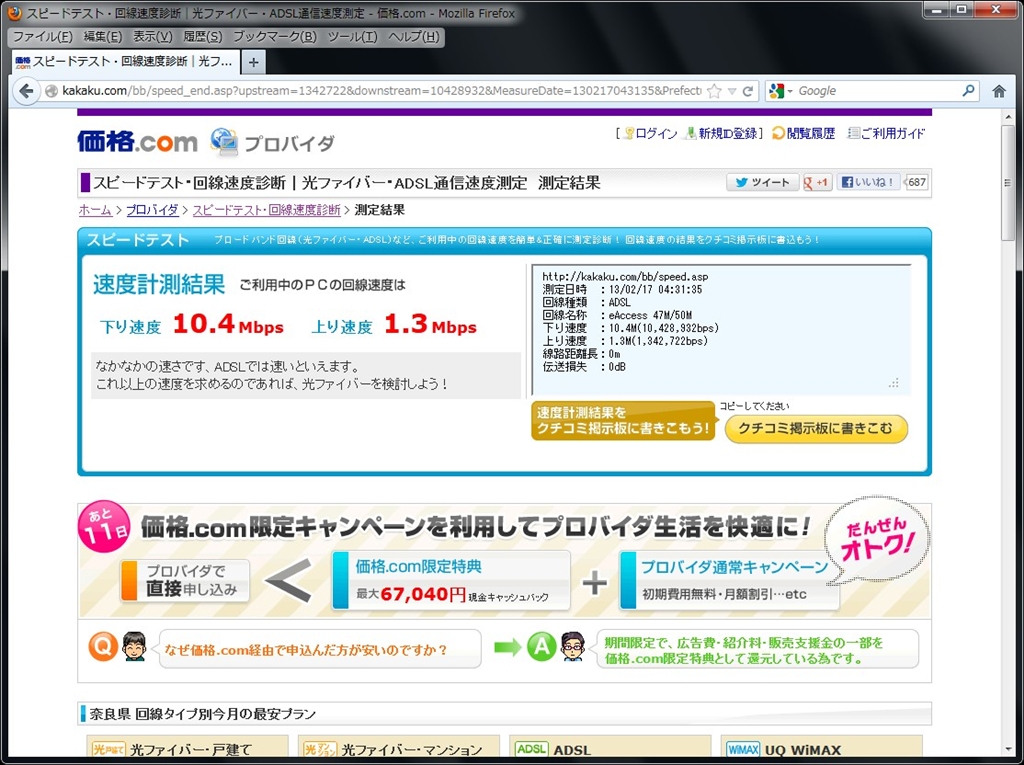Click the scrollbar down arrow
The width and height of the screenshot is (1024, 765).
tap(1010, 749)
